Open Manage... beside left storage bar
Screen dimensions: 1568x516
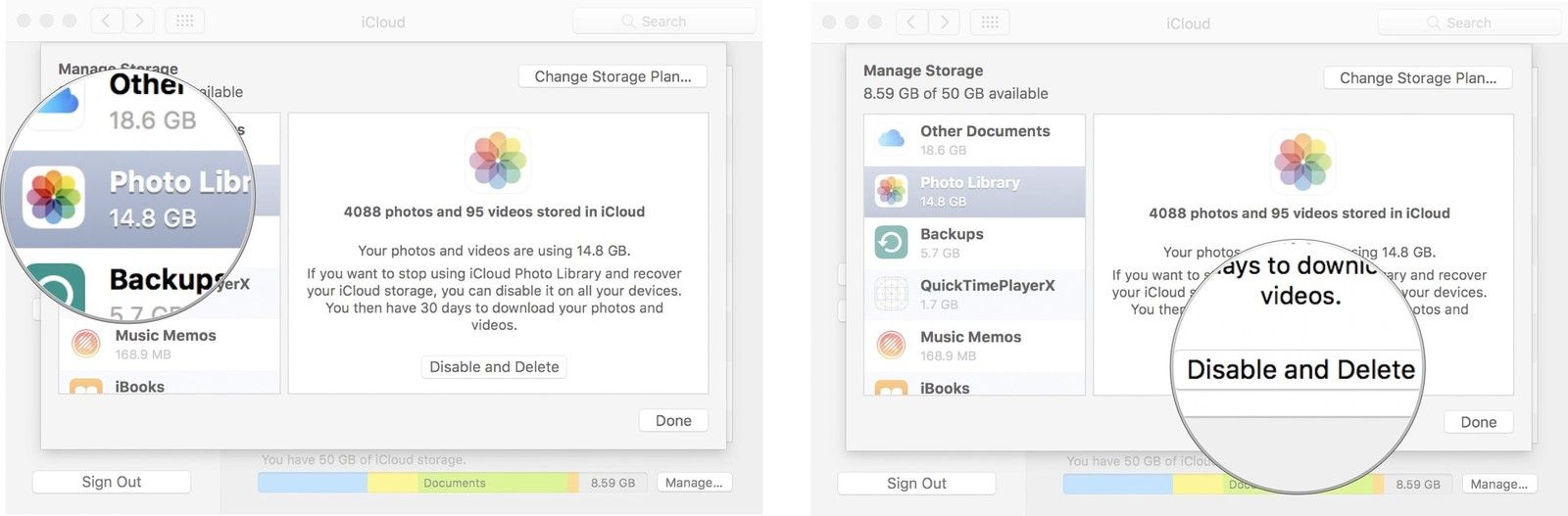[693, 482]
